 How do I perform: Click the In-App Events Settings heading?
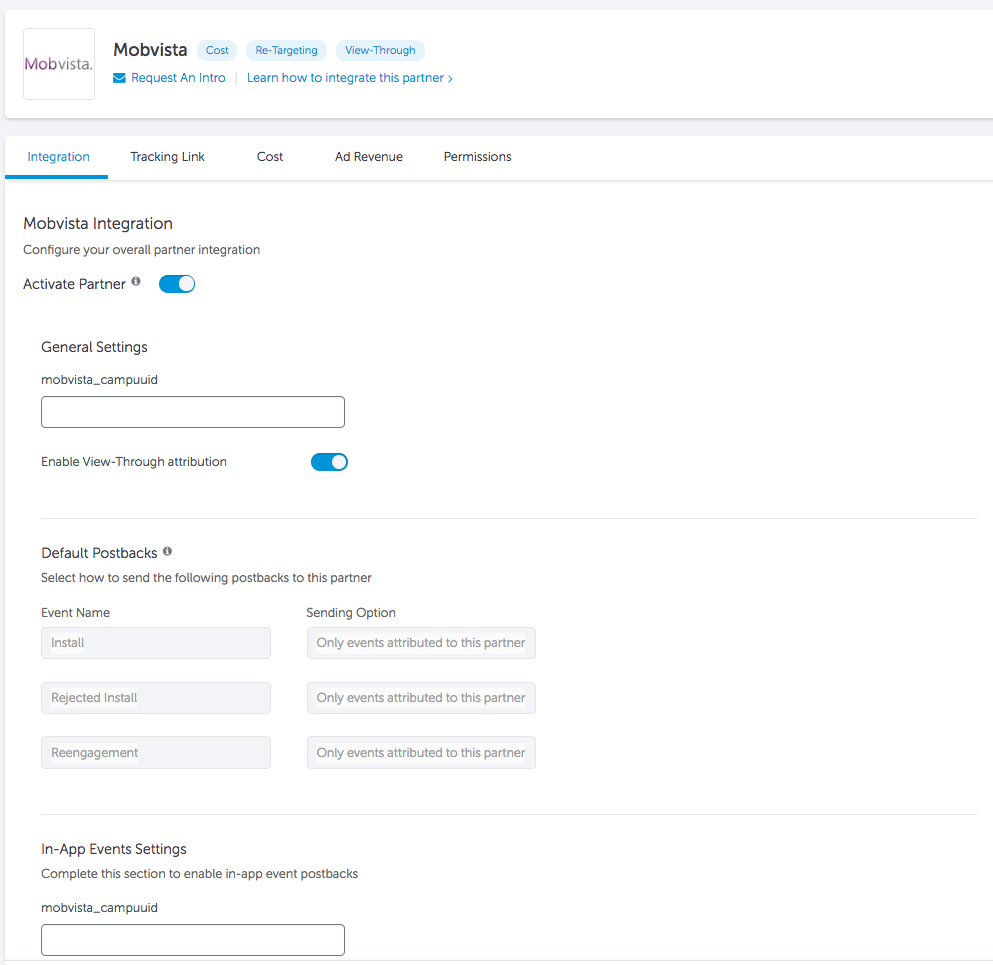pyautogui.click(x=114, y=849)
